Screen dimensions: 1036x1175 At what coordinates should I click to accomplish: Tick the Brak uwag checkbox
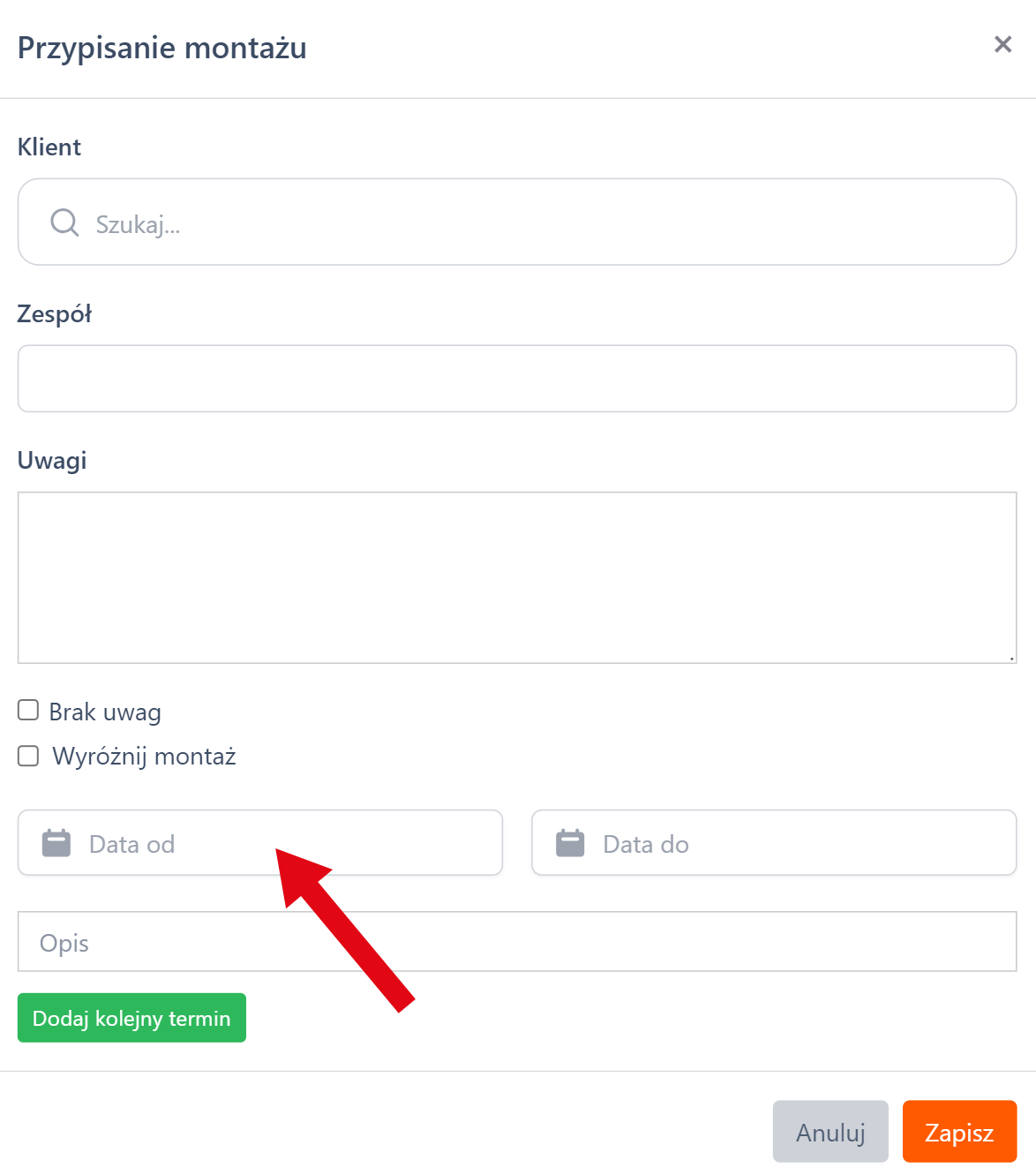point(28,711)
